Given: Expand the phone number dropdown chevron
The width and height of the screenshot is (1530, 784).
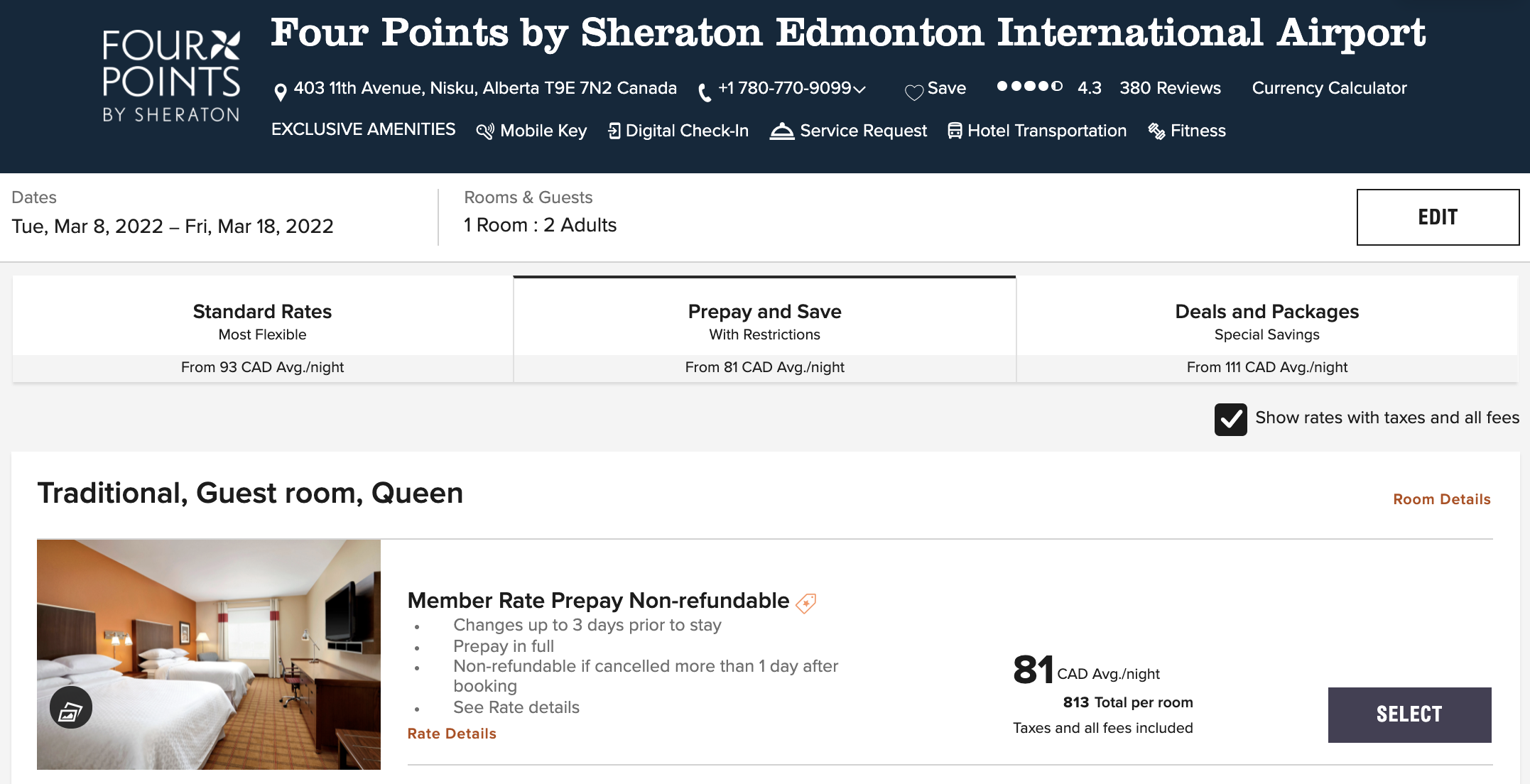Looking at the screenshot, I should (x=859, y=89).
